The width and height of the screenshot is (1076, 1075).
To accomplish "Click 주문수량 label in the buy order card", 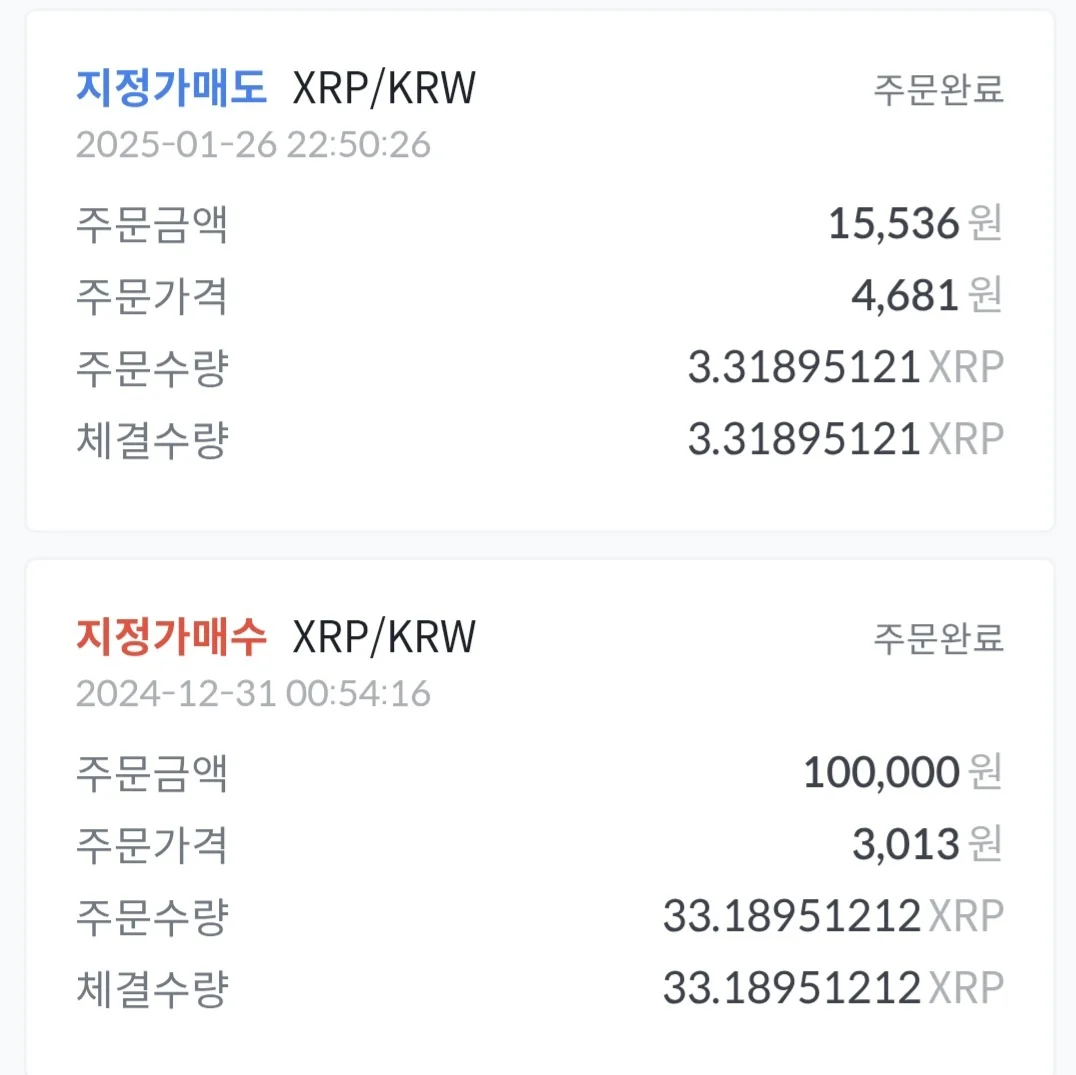I will 152,916.
